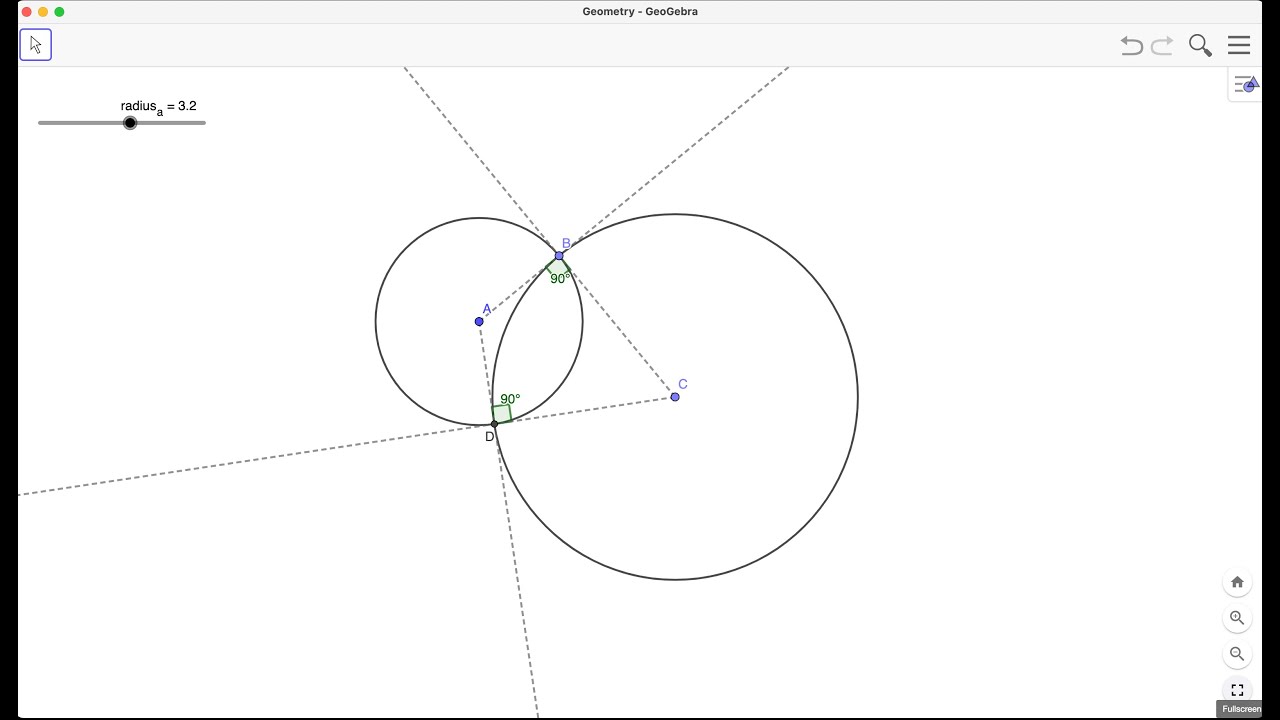Screen dimensions: 1280x720
Task: Click the radius_a = 3.2 label
Action: point(158,107)
